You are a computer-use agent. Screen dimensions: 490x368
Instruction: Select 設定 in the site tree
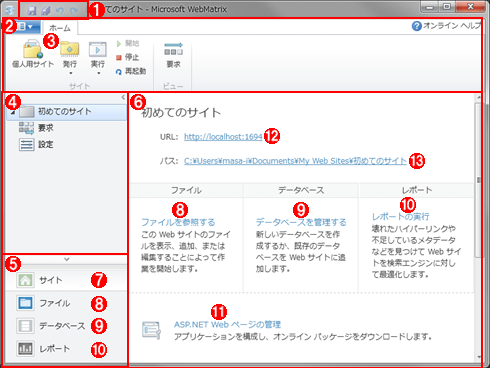click(x=46, y=145)
